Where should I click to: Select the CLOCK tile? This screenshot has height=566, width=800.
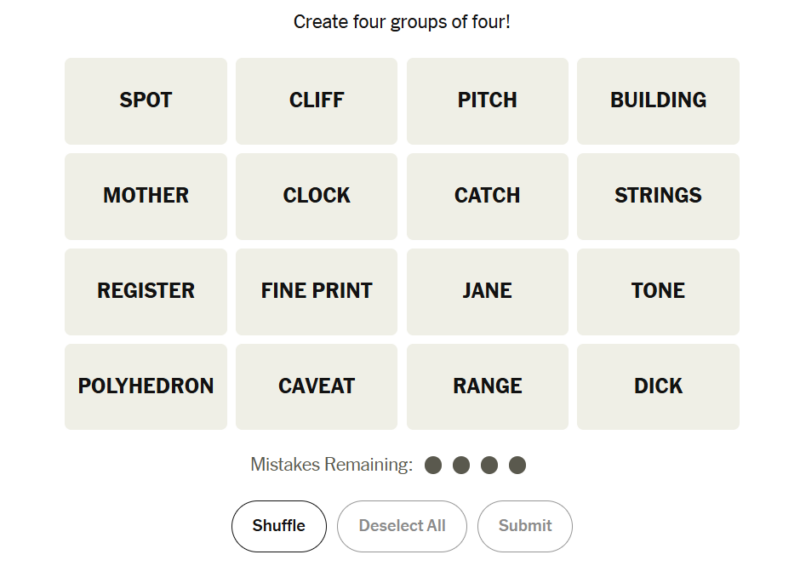tap(316, 196)
